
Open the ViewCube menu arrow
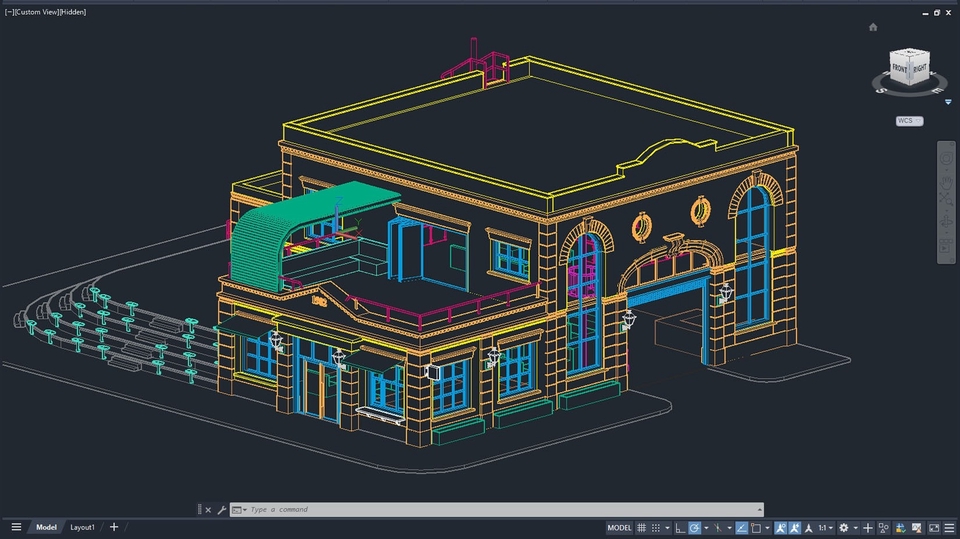[x=948, y=102]
